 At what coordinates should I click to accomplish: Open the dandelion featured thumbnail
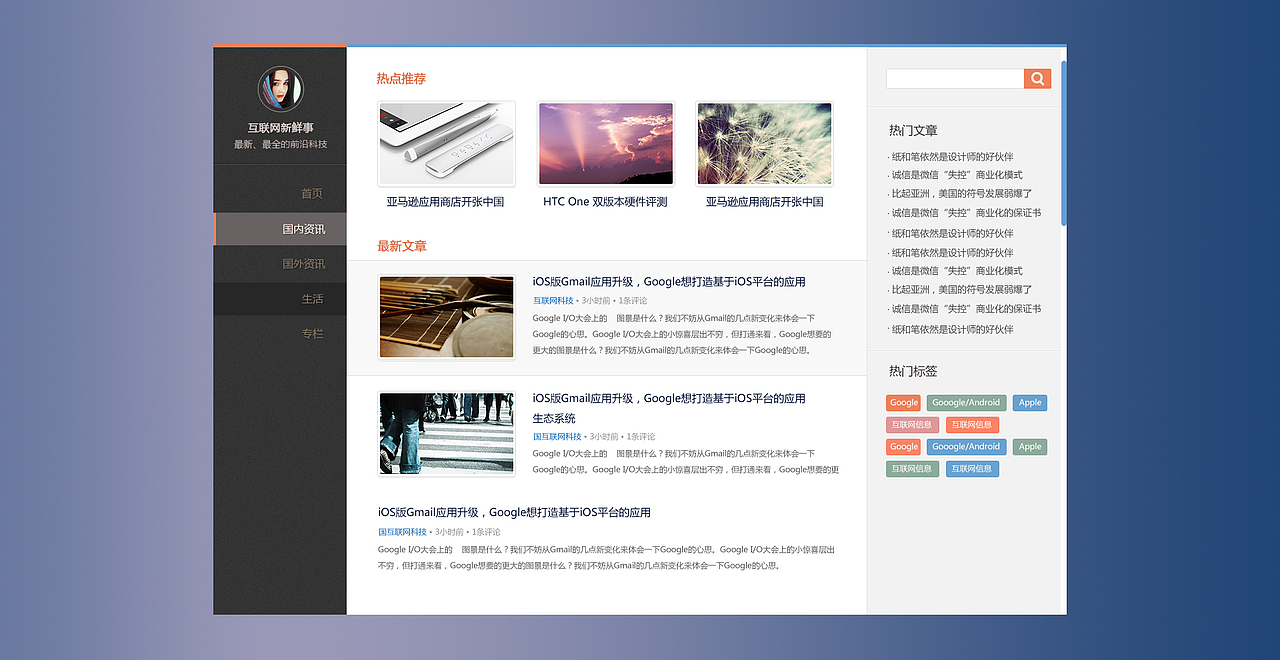[x=764, y=144]
